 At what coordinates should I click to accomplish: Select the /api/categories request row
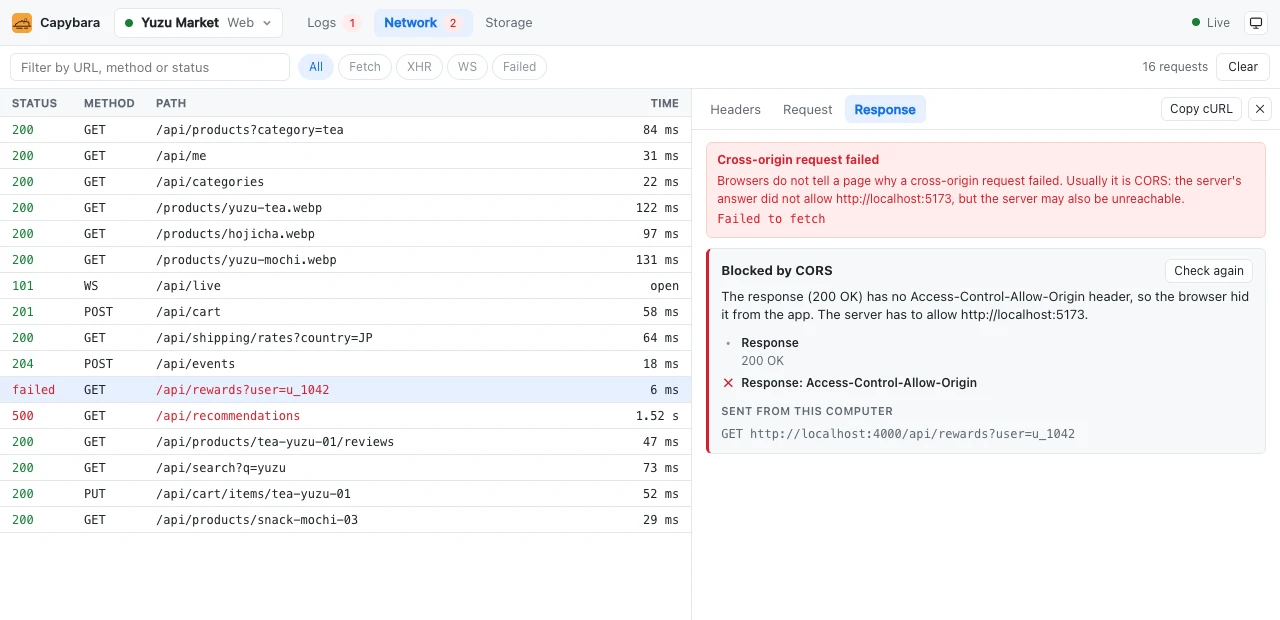coord(345,182)
